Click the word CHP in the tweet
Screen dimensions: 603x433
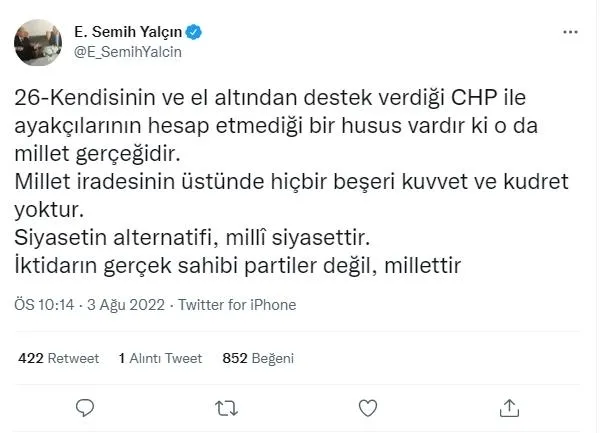pos(471,100)
